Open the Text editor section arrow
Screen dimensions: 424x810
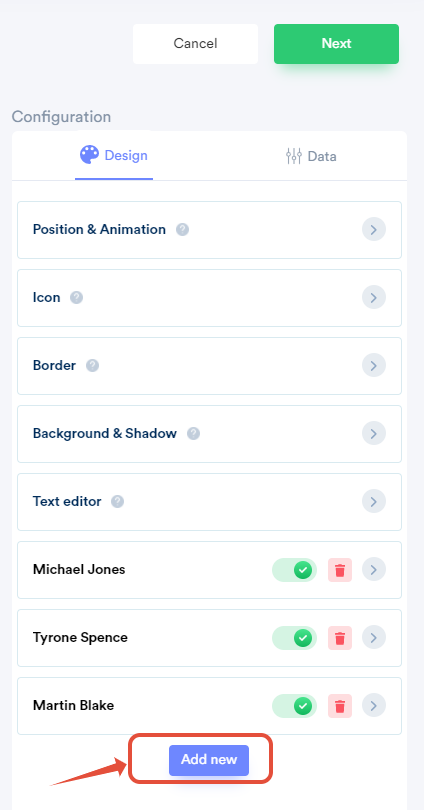(374, 502)
